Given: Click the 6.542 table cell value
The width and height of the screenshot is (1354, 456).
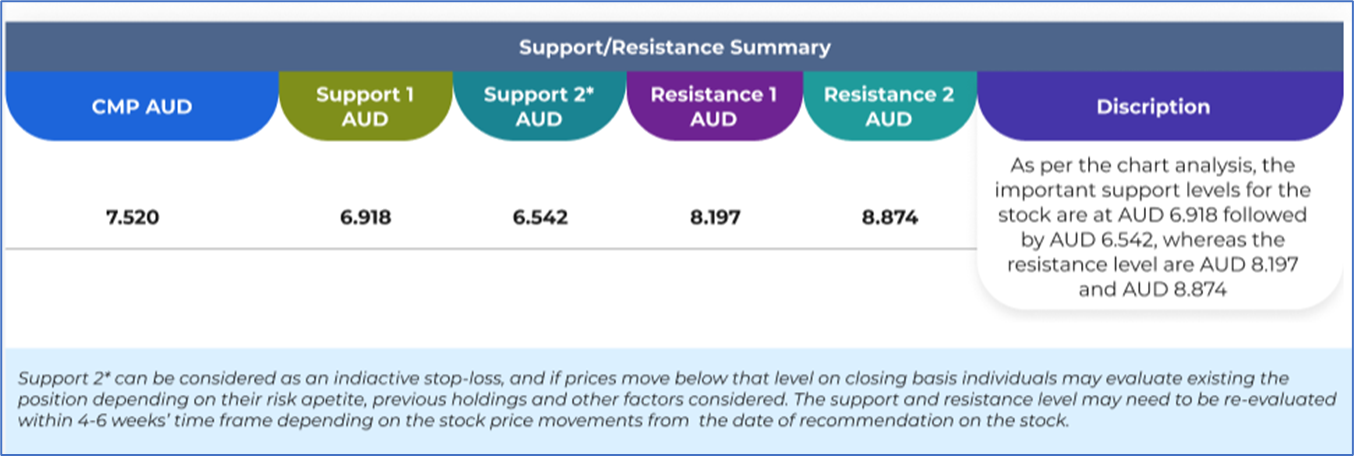Looking at the screenshot, I should pos(540,217).
